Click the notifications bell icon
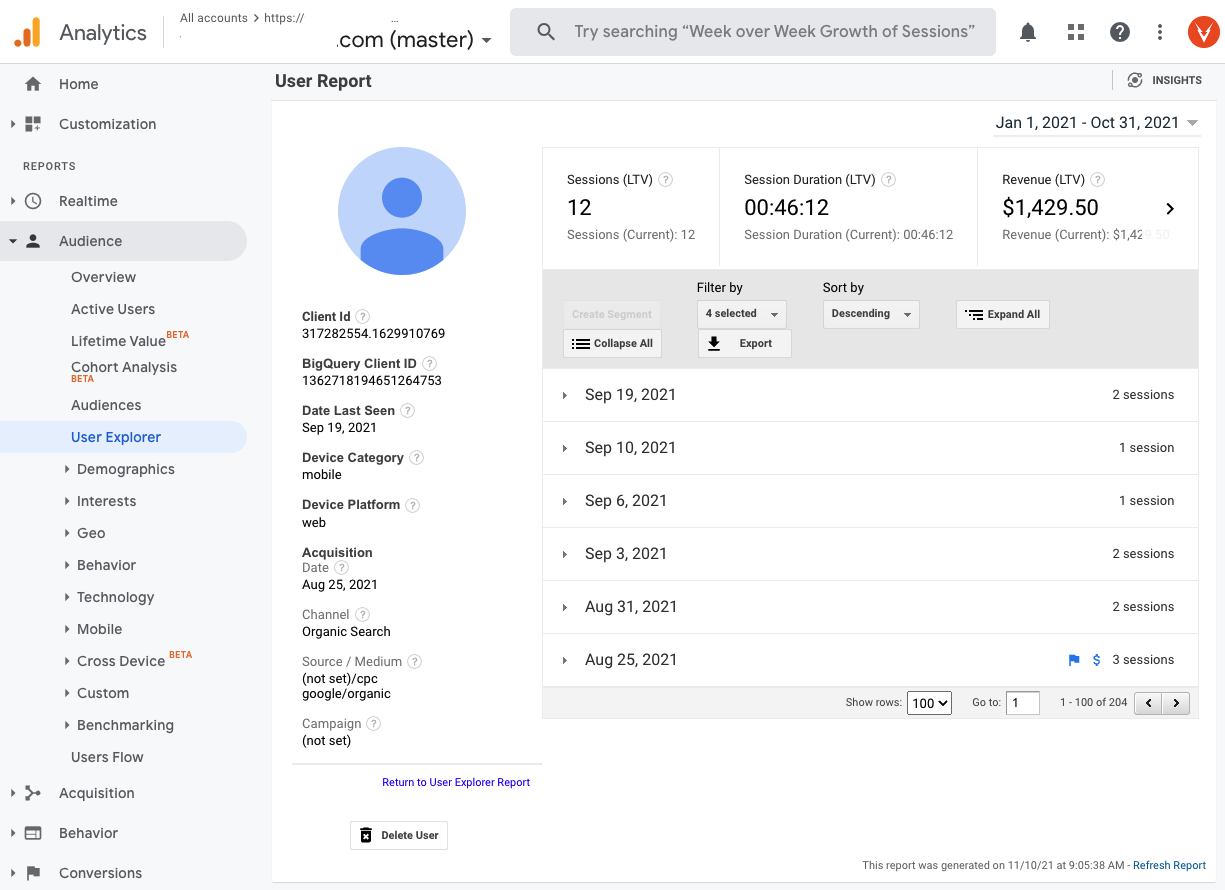This screenshot has height=890, width=1225. tap(1027, 31)
